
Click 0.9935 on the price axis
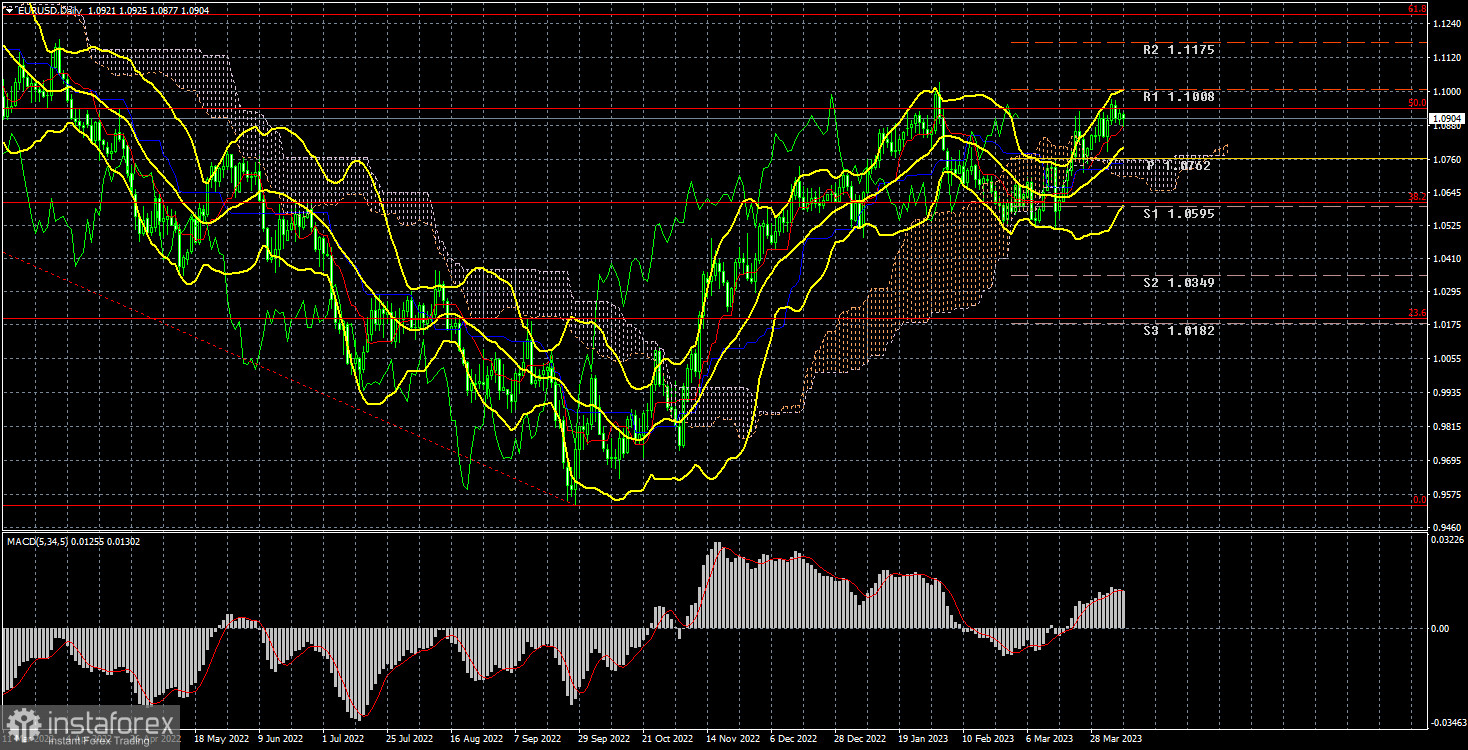(1446, 393)
